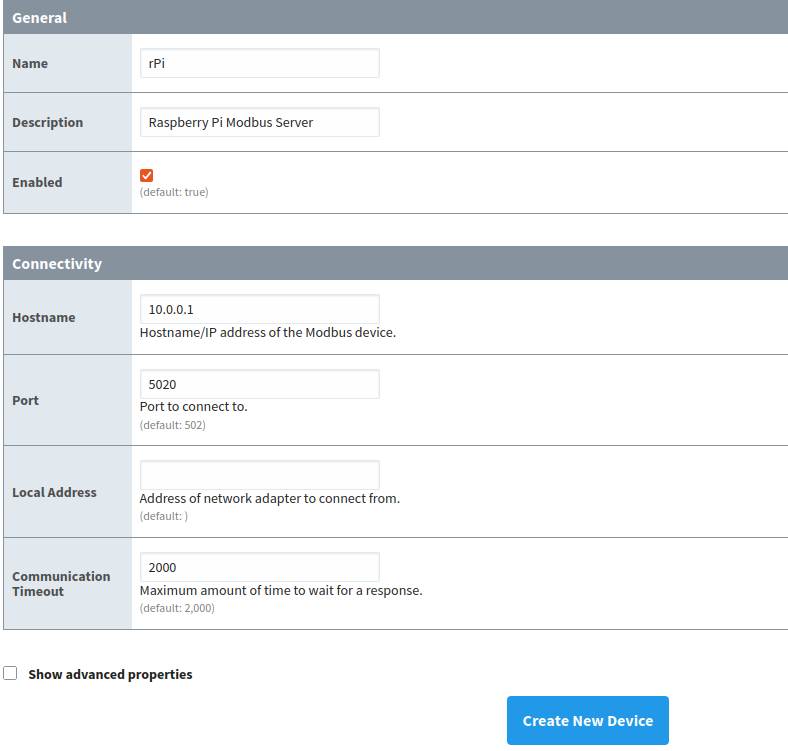Click the Name row label
Image resolution: width=788 pixels, height=751 pixels.
click(30, 63)
